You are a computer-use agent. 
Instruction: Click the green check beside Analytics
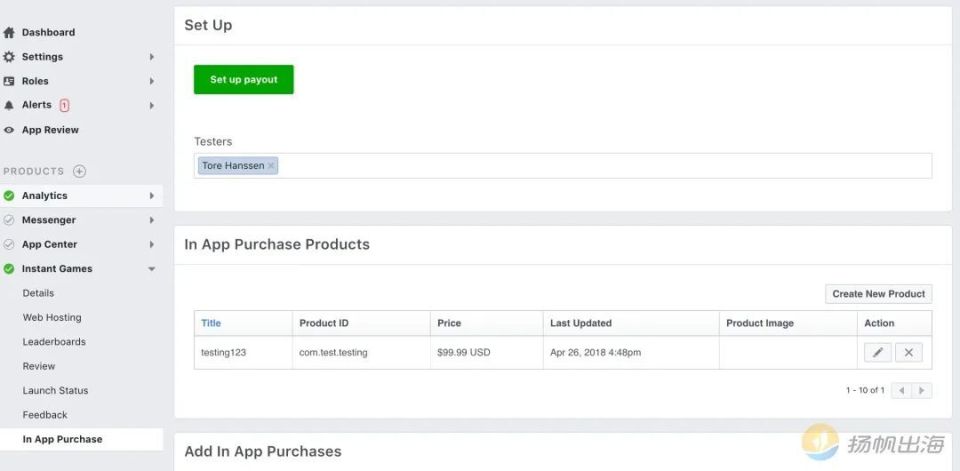(9, 196)
